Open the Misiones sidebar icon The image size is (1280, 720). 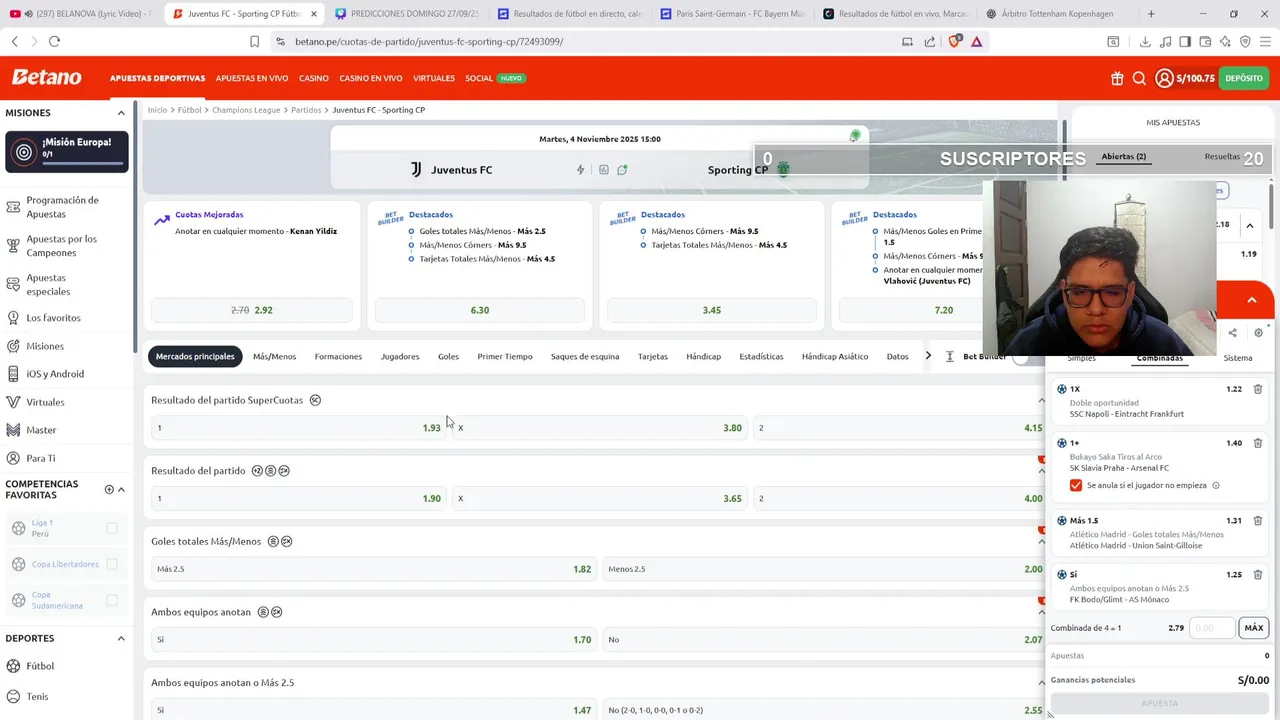click(13, 346)
